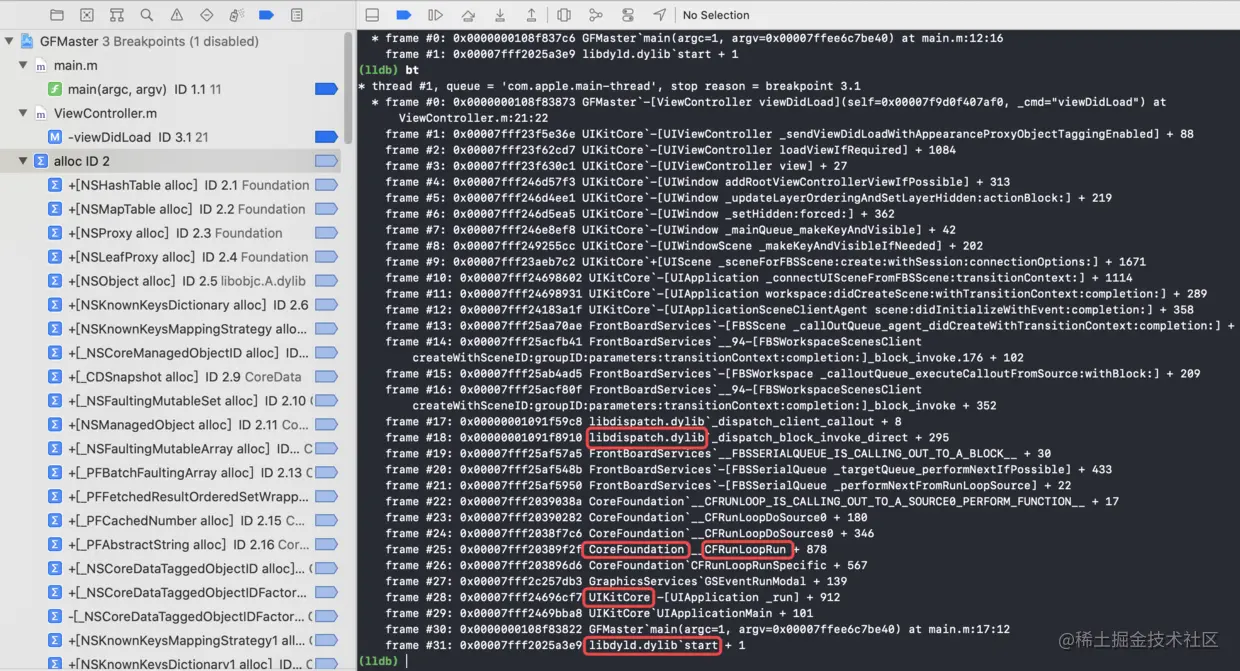This screenshot has width=1240, height=671.
Task: Select +[_PFAbstractString alloc] row
Action: pyautogui.click(x=171, y=545)
